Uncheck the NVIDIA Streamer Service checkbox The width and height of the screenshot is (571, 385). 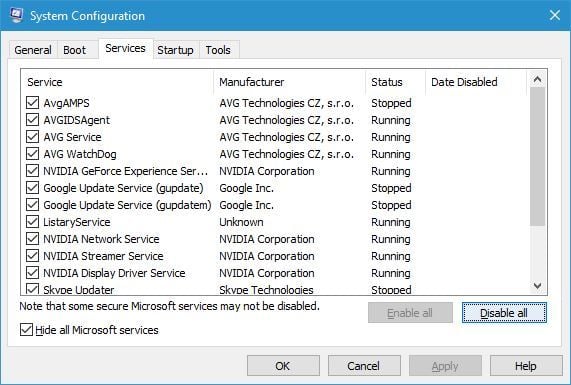tap(32, 256)
